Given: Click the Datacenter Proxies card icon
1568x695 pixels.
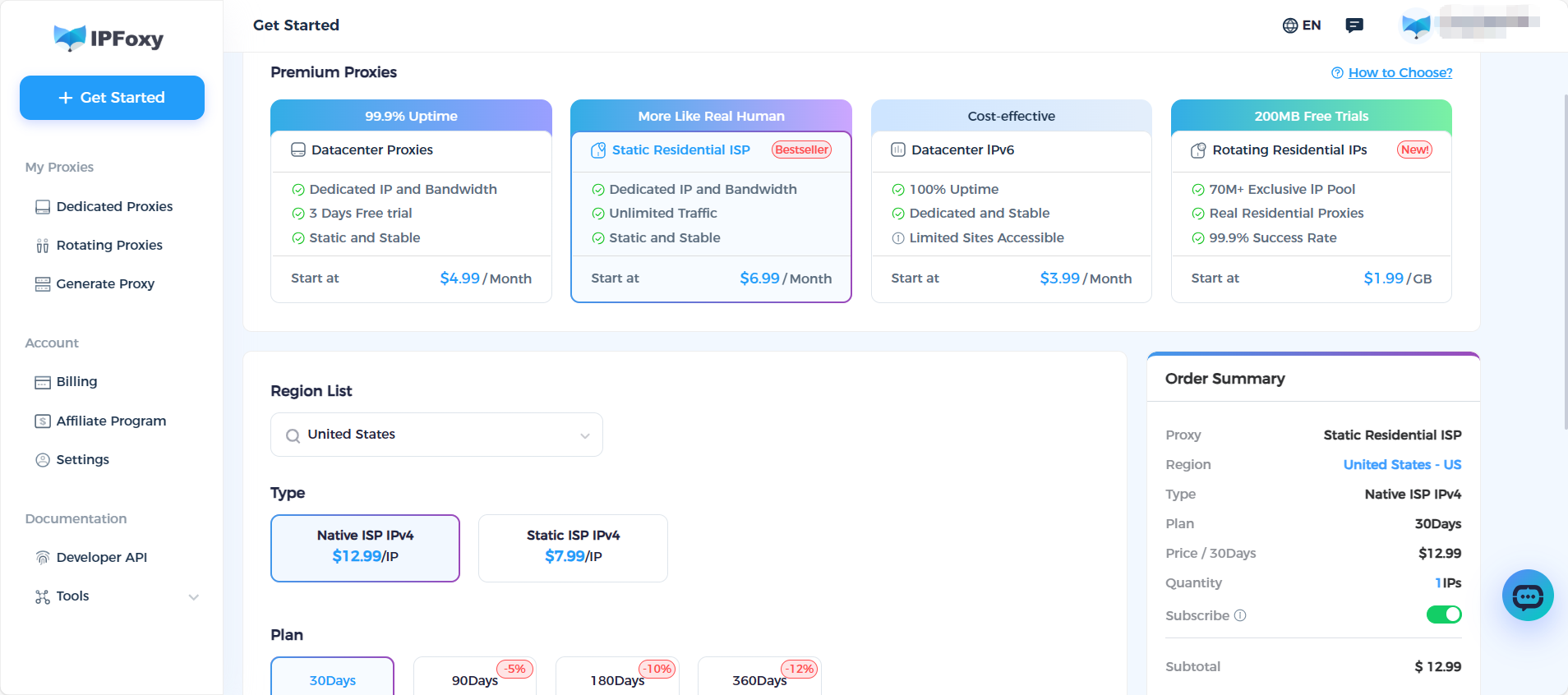Looking at the screenshot, I should tap(298, 150).
